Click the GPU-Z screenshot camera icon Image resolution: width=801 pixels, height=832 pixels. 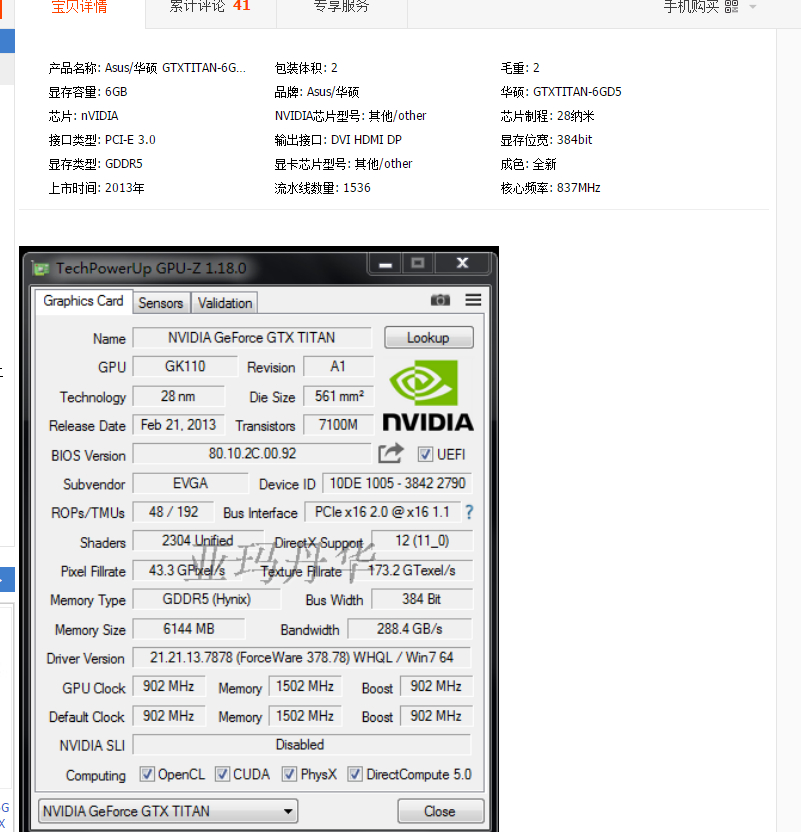click(440, 300)
